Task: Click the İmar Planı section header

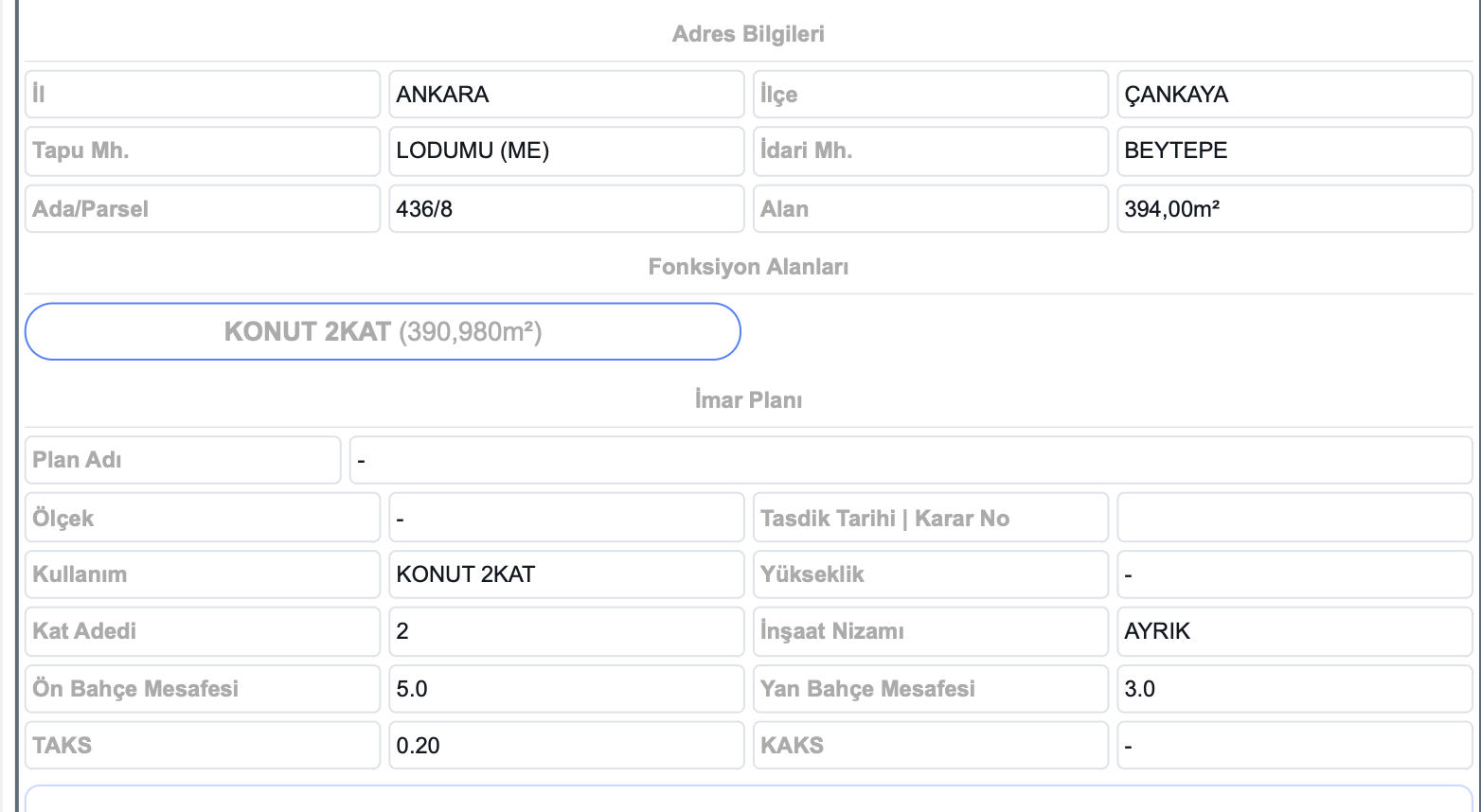Action: click(x=748, y=400)
